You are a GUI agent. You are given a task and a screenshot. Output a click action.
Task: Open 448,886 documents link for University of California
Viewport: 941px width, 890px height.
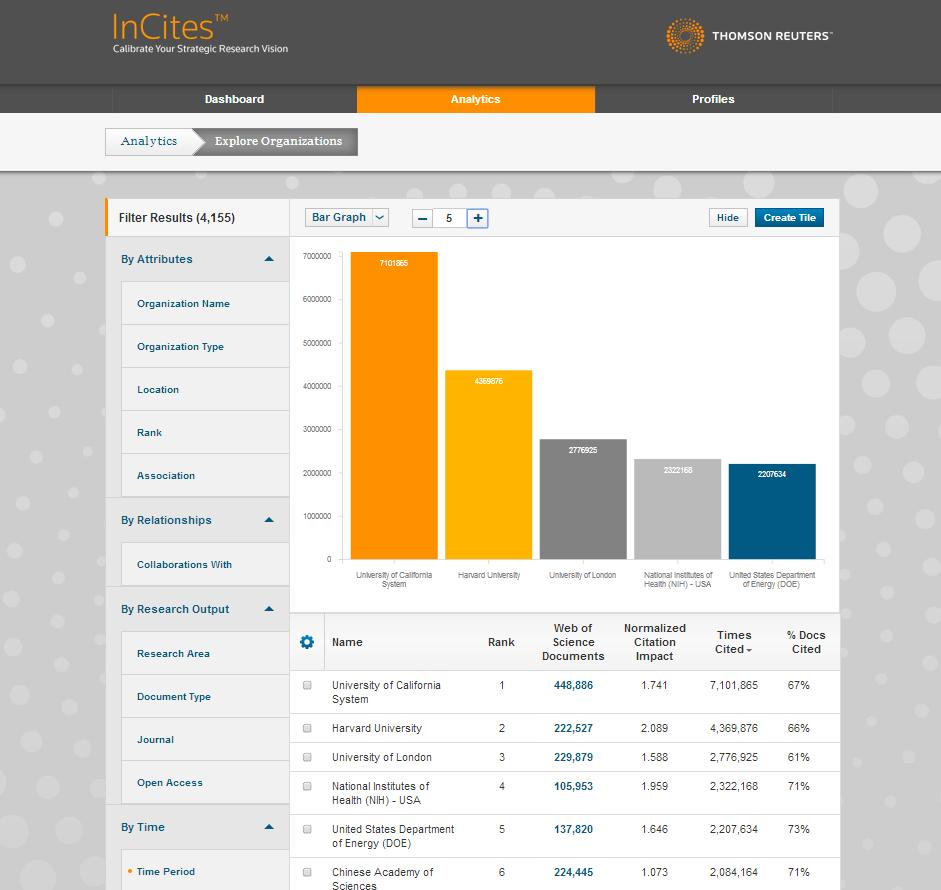573,685
